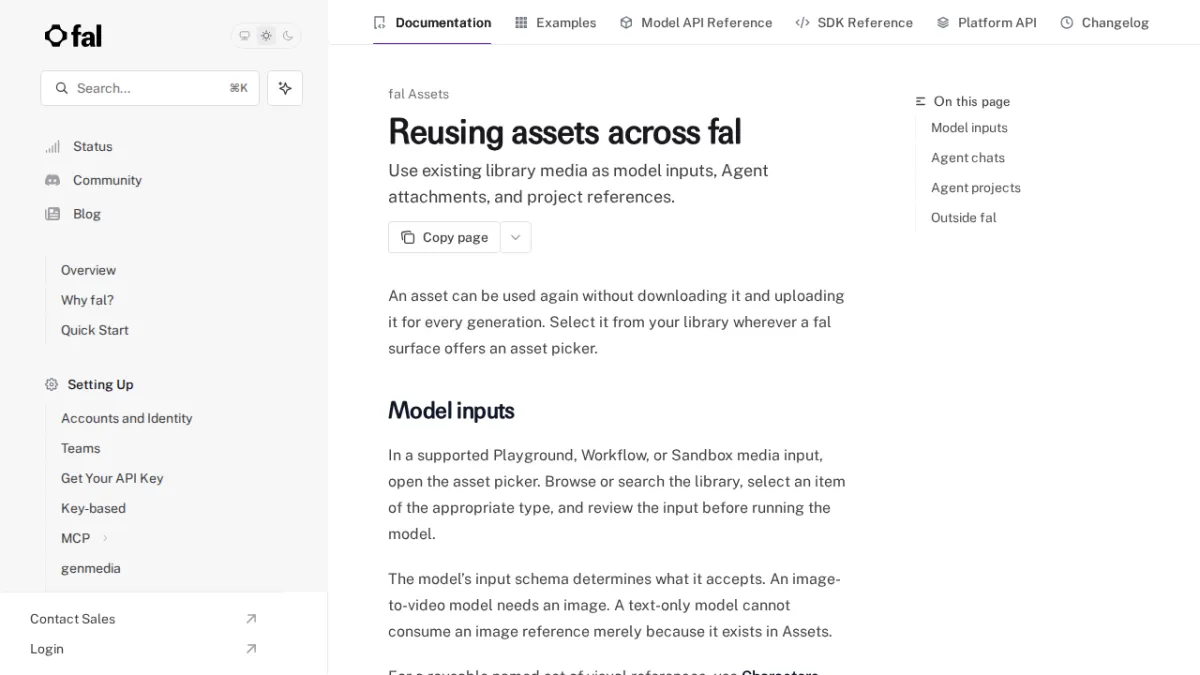Click fal Assets breadcrumb
This screenshot has width=1200, height=675.
(419, 94)
